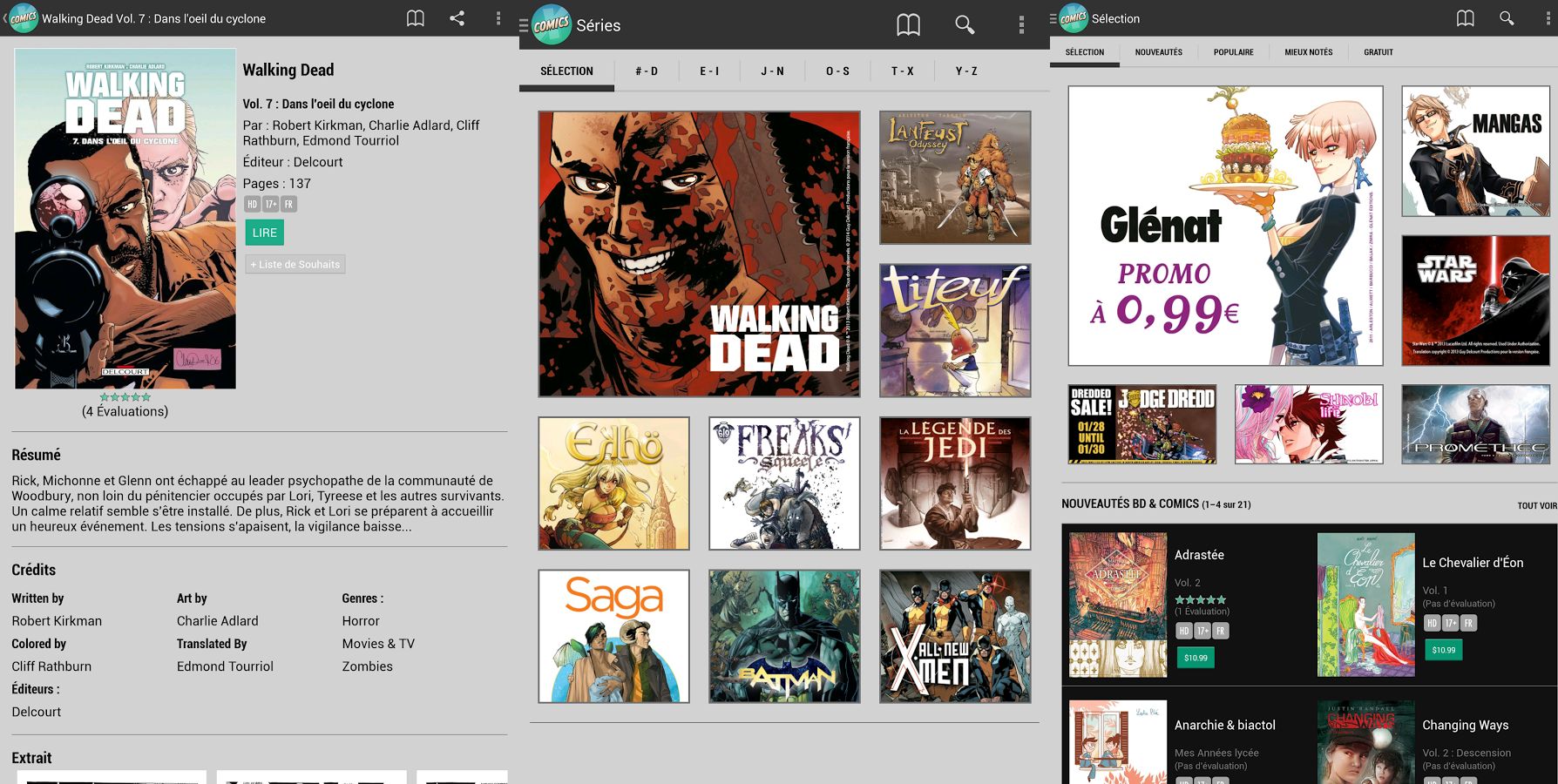
Task: Open Saga series thumbnail
Action: coord(613,637)
